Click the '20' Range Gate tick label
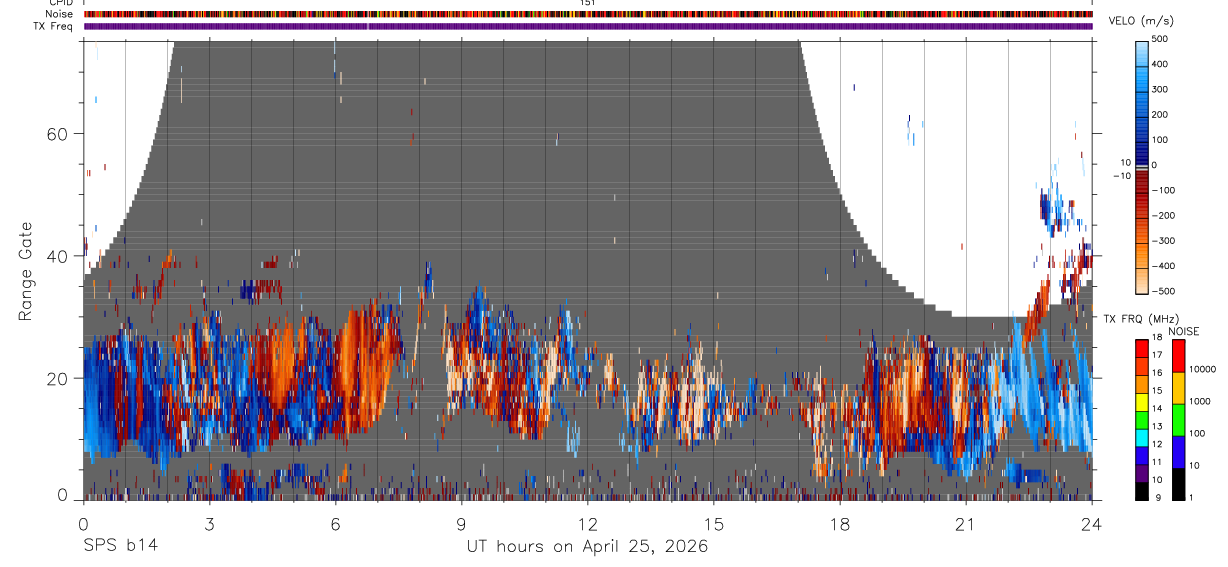The width and height of the screenshot is (1228, 567). pos(57,378)
